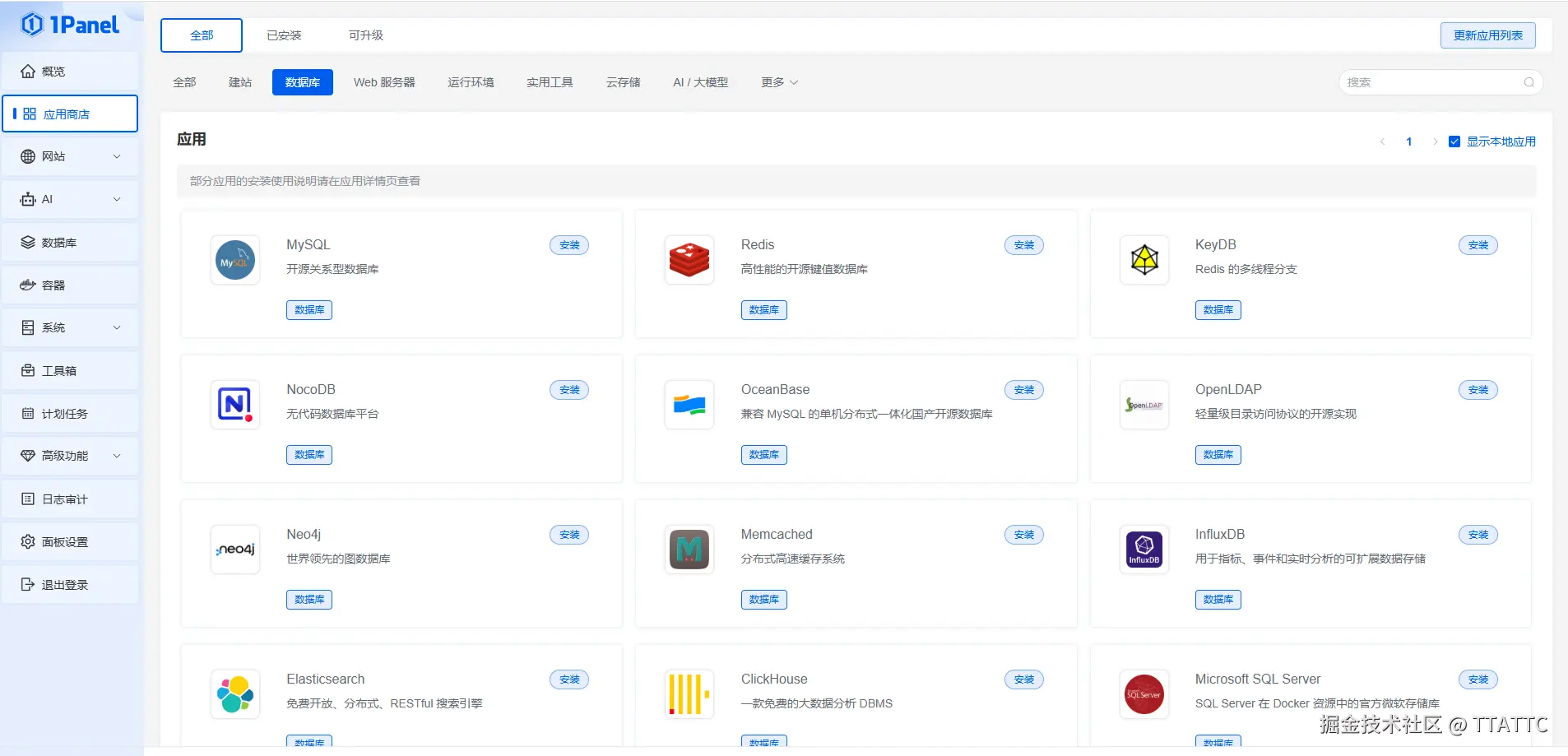Install the ClickHouse app
This screenshot has width=1568, height=756.
[x=1024, y=679]
